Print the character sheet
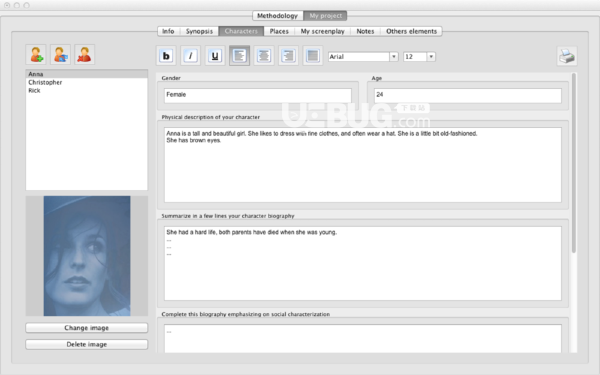The image size is (600, 375). [x=567, y=56]
